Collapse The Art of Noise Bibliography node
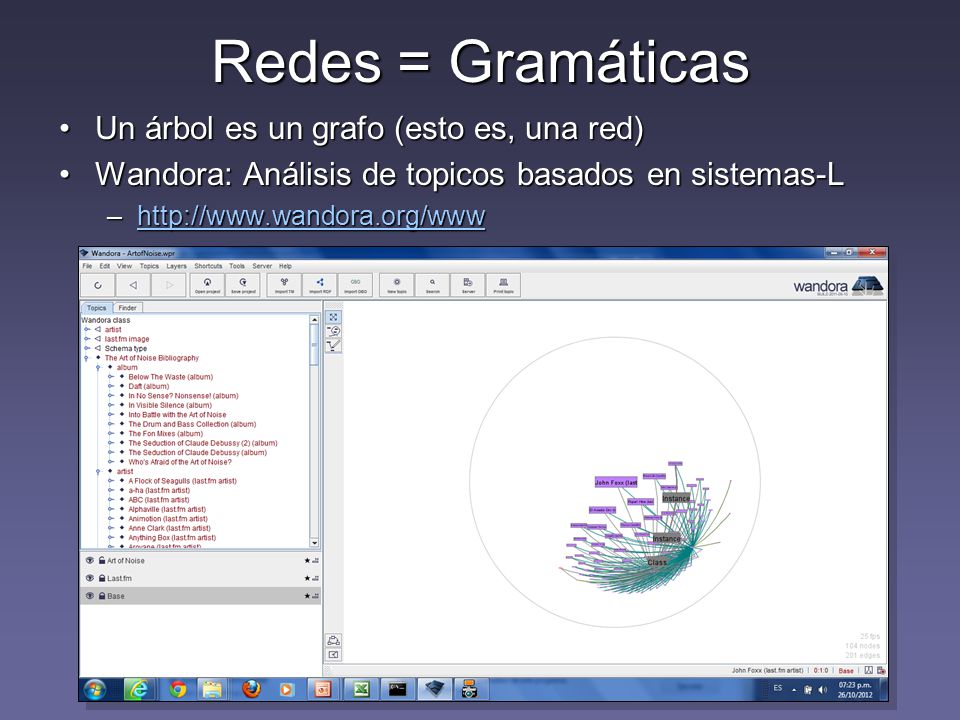 (87, 358)
